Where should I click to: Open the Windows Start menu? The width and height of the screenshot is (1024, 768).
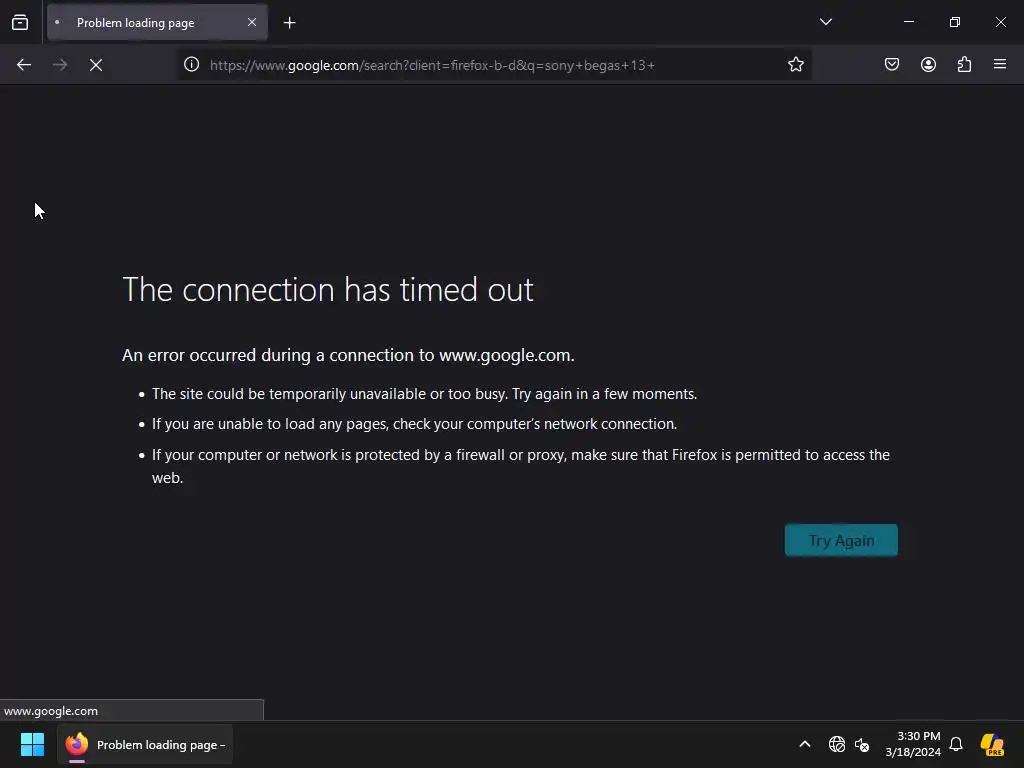(32, 744)
